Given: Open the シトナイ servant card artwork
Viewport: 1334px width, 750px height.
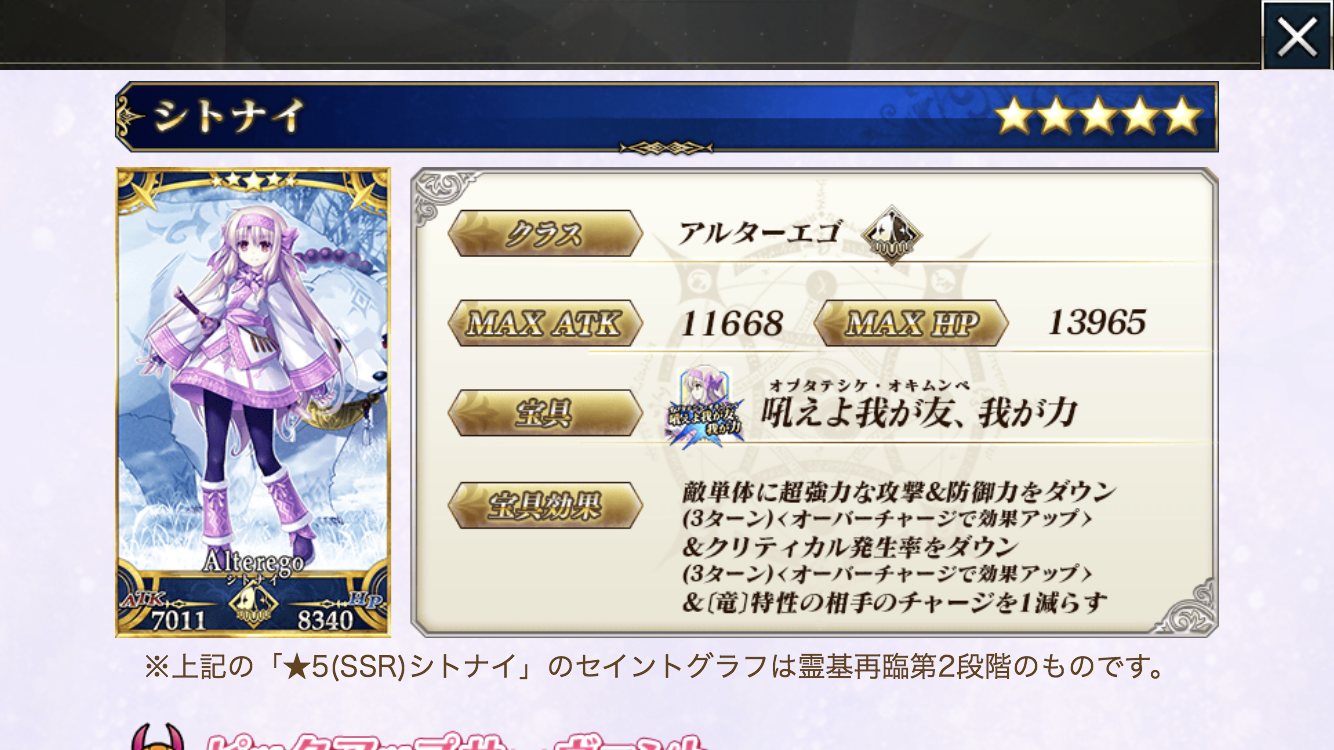Looking at the screenshot, I should (x=253, y=402).
